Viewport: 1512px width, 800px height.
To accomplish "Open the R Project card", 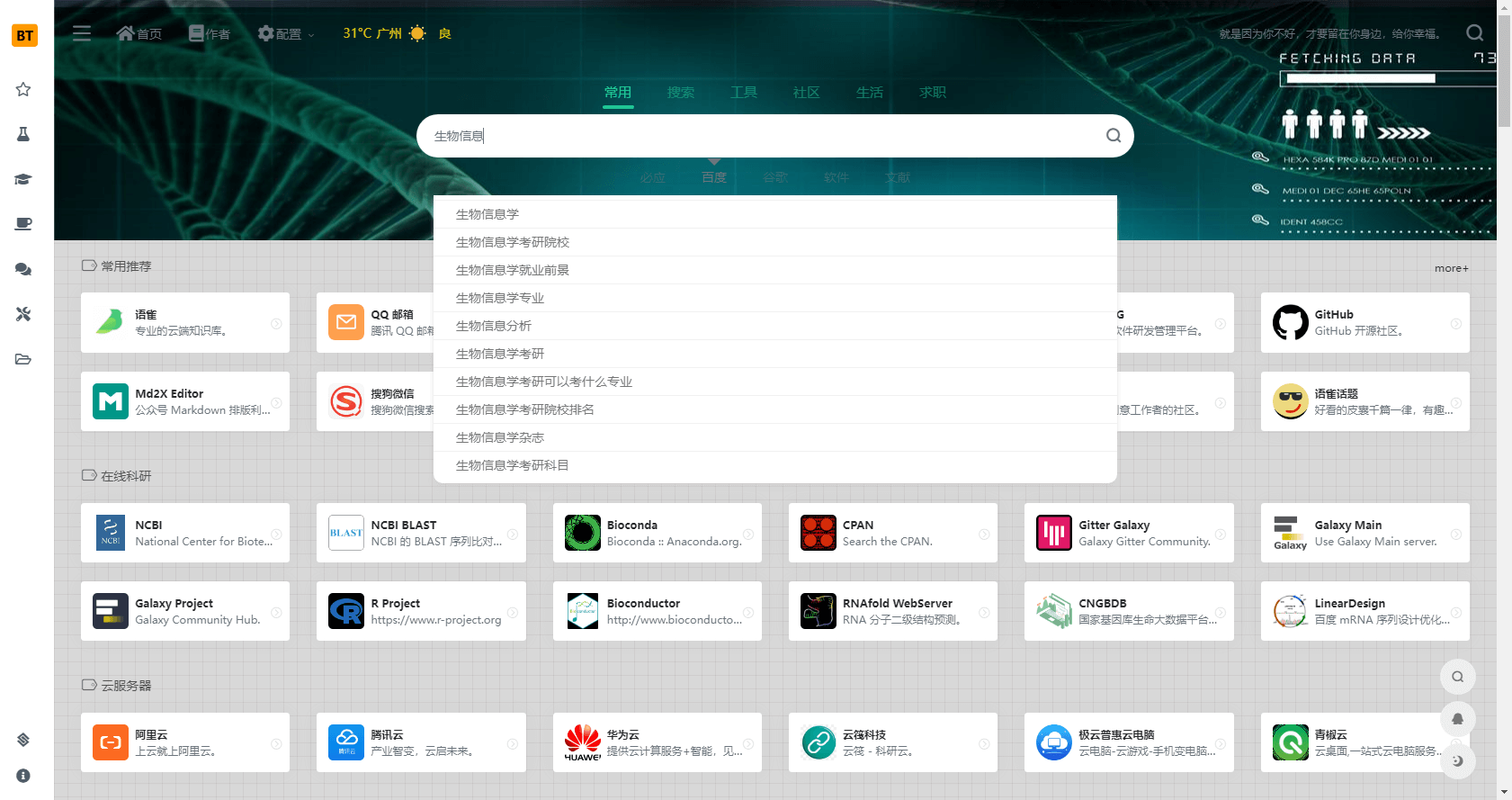I will click(x=421, y=611).
